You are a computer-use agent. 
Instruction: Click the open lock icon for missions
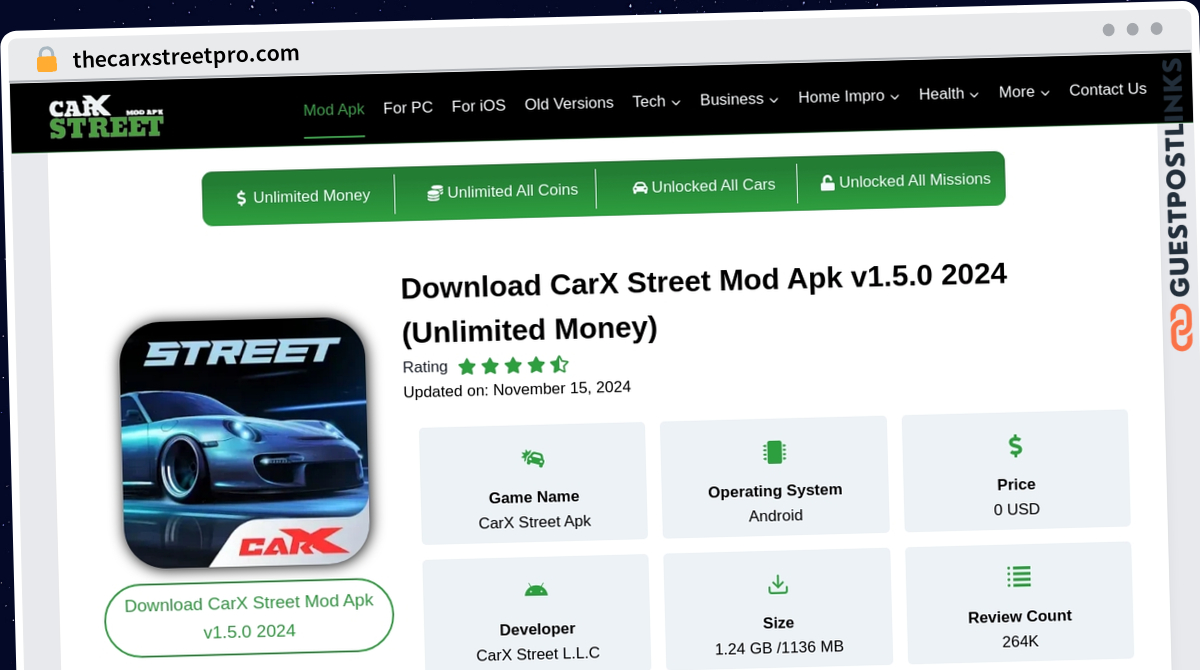click(x=827, y=182)
